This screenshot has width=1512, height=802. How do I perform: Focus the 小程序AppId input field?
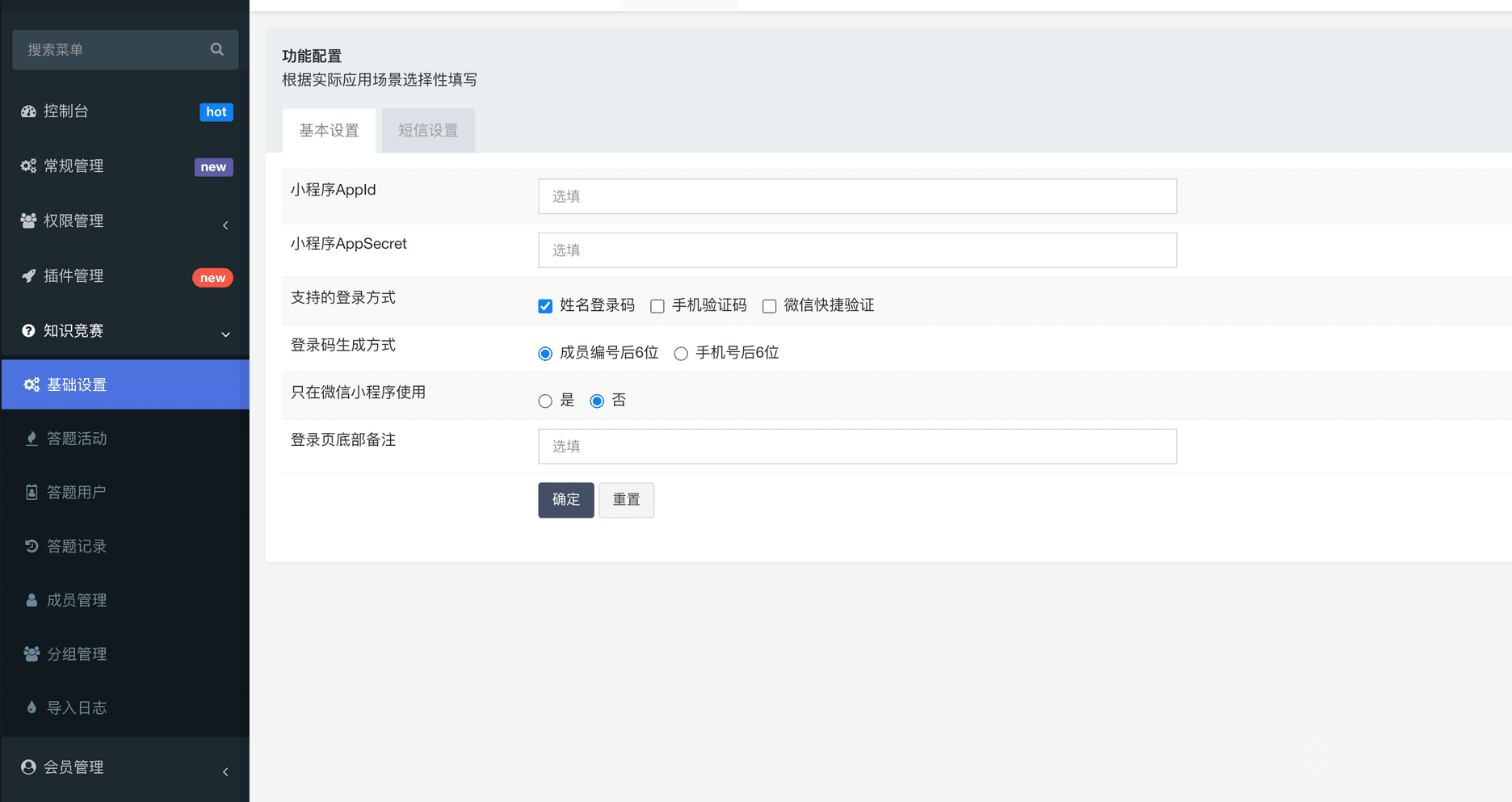pos(858,196)
